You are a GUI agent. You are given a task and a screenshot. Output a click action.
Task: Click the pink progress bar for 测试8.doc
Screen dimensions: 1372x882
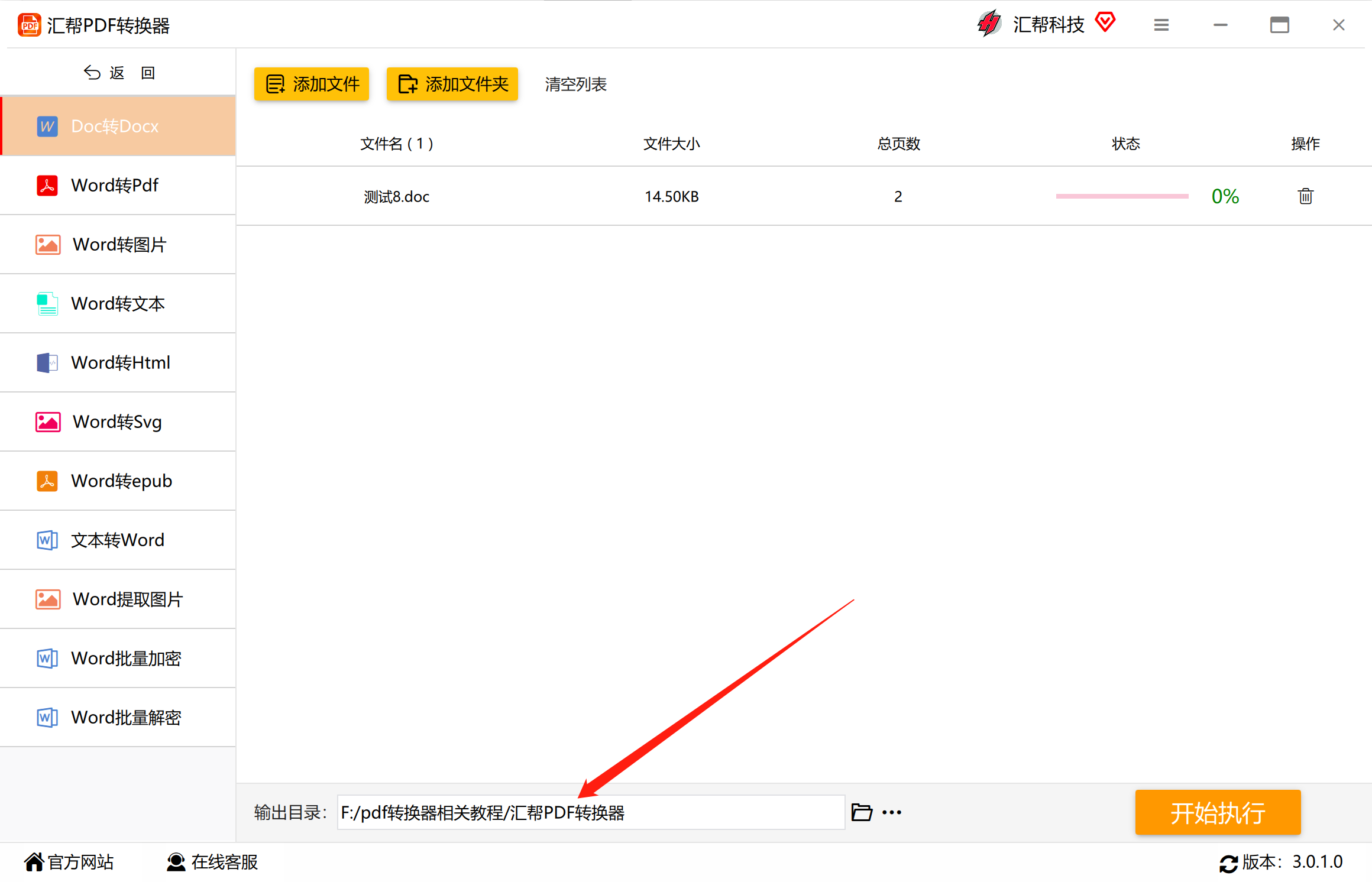(1122, 196)
